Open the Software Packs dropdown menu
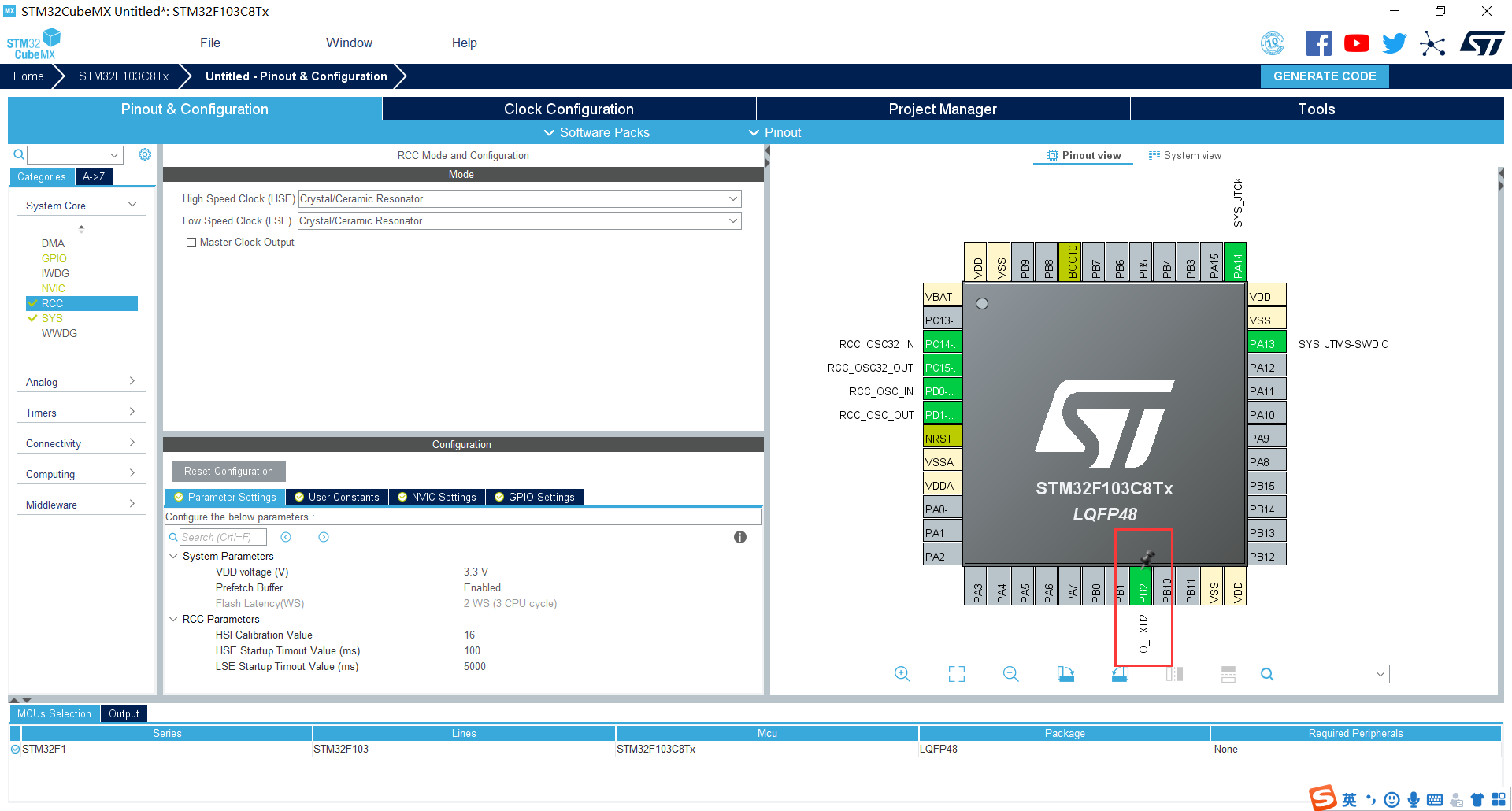The height and width of the screenshot is (811, 1512). tap(597, 132)
